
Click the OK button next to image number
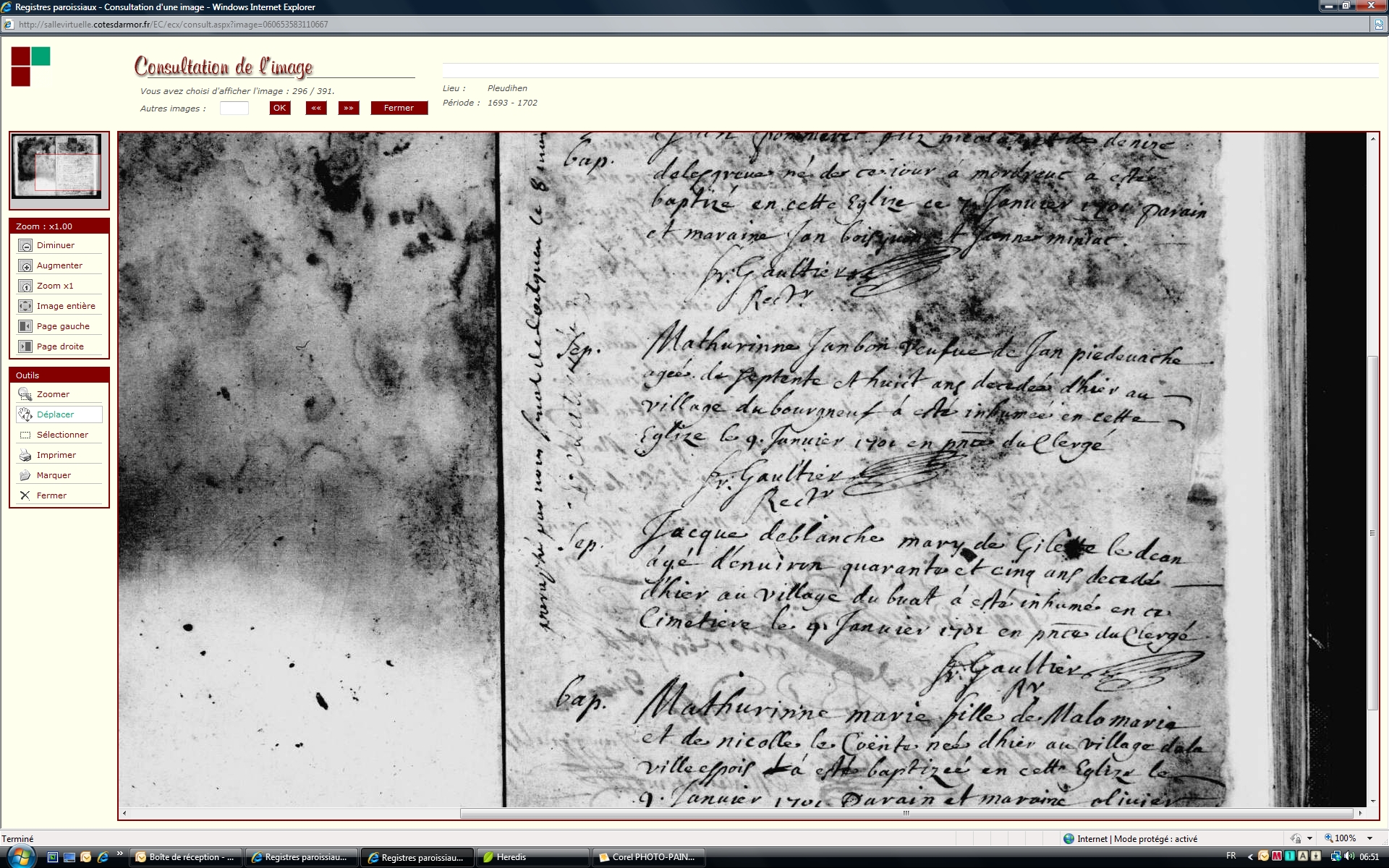coord(279,109)
